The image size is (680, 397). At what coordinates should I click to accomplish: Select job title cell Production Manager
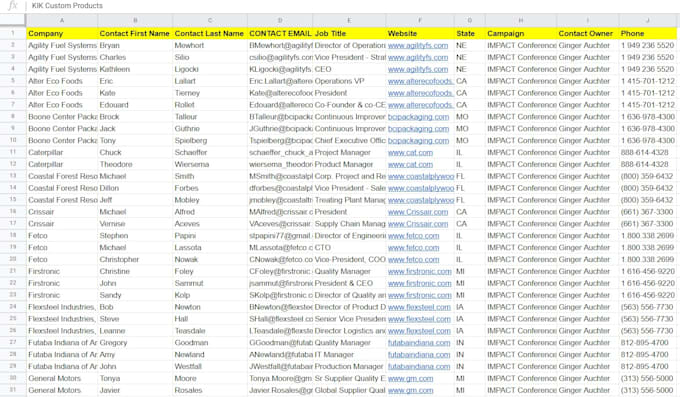349,367
